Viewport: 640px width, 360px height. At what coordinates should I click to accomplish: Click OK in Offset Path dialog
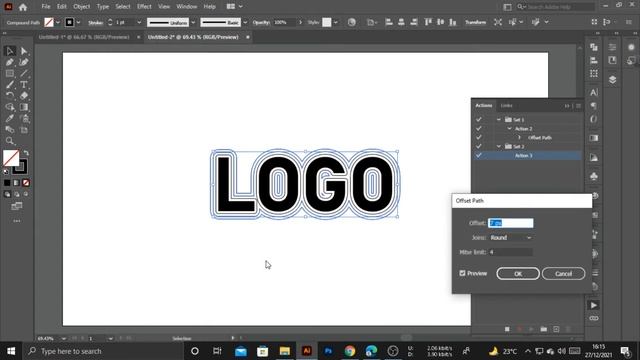point(518,274)
